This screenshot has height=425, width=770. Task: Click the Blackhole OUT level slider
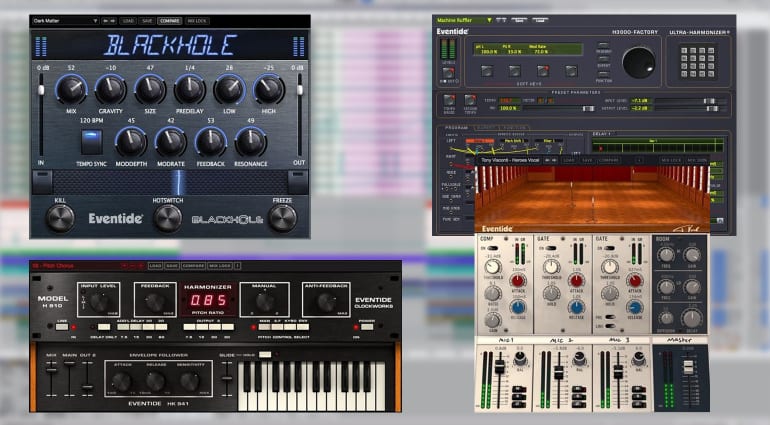click(x=300, y=114)
